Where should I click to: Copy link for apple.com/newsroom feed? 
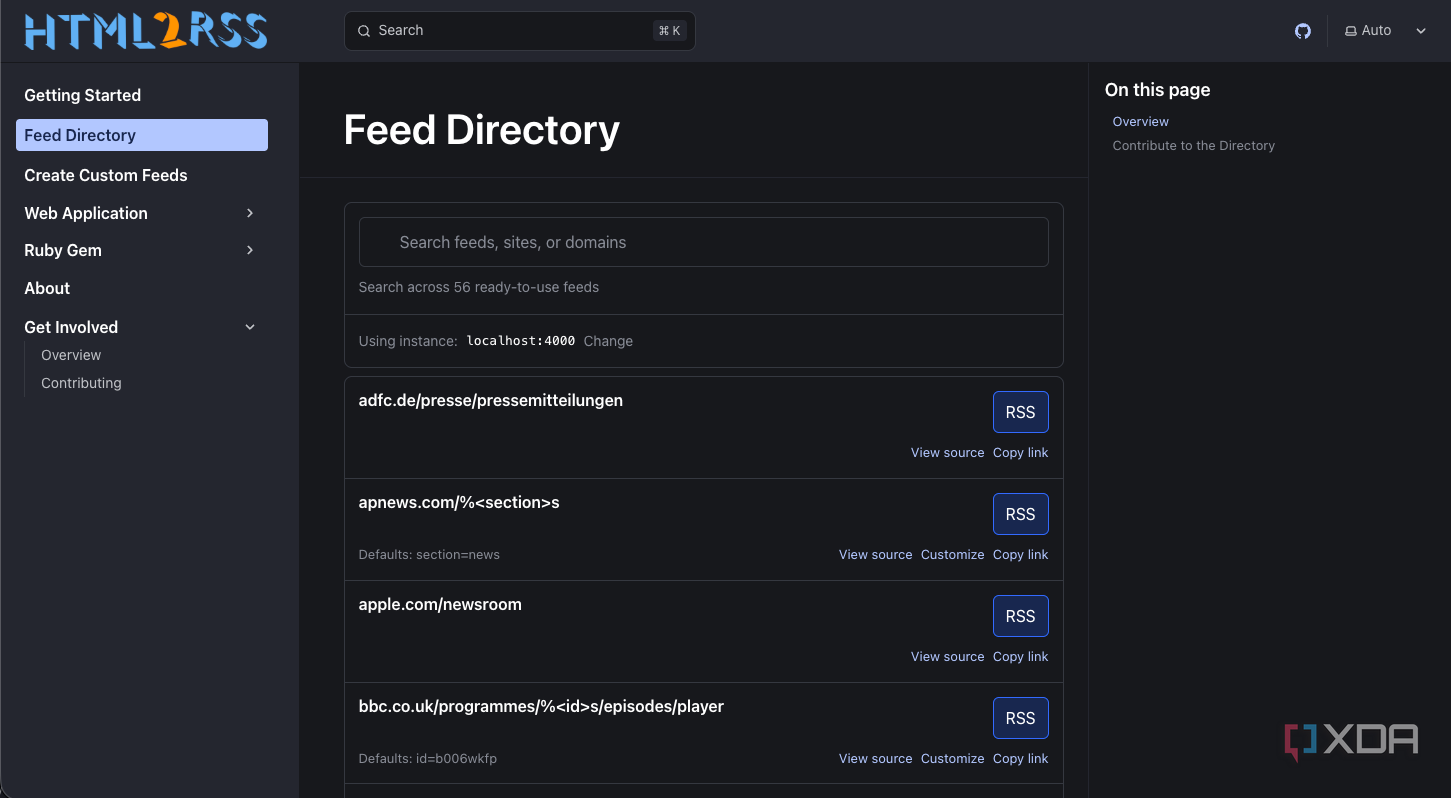(1020, 657)
